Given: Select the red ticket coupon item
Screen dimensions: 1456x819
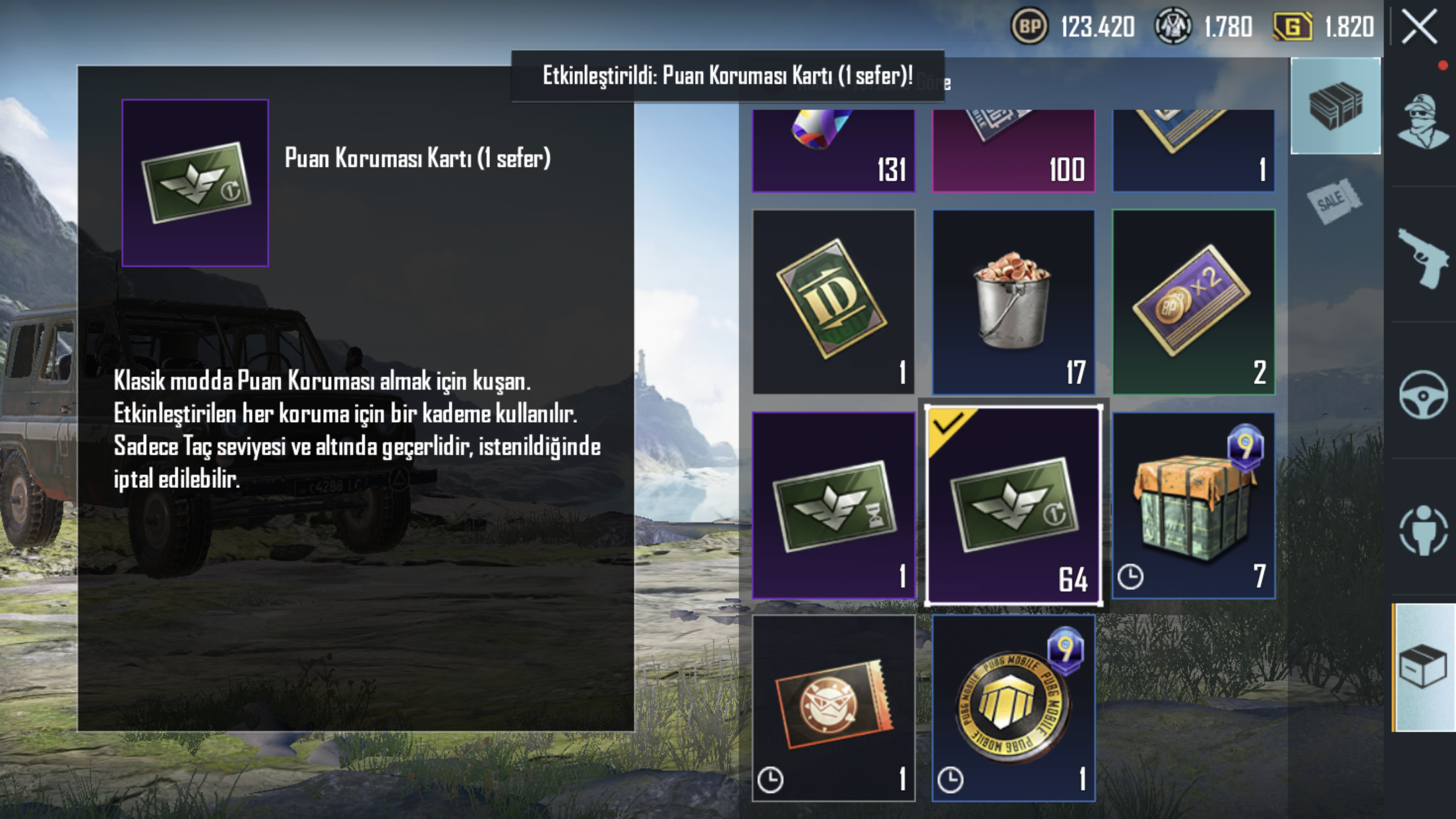Looking at the screenshot, I should [834, 708].
